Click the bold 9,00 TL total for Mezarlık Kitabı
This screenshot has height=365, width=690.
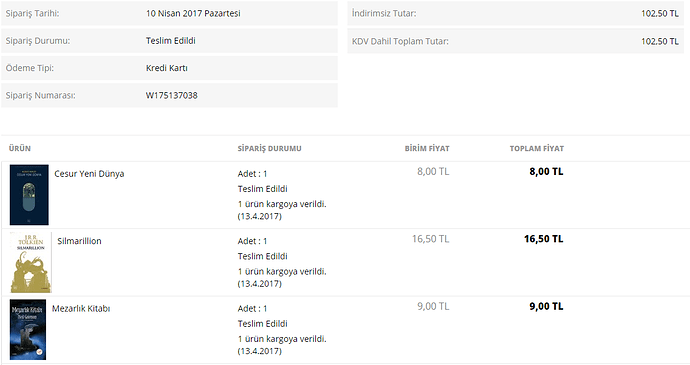click(546, 306)
